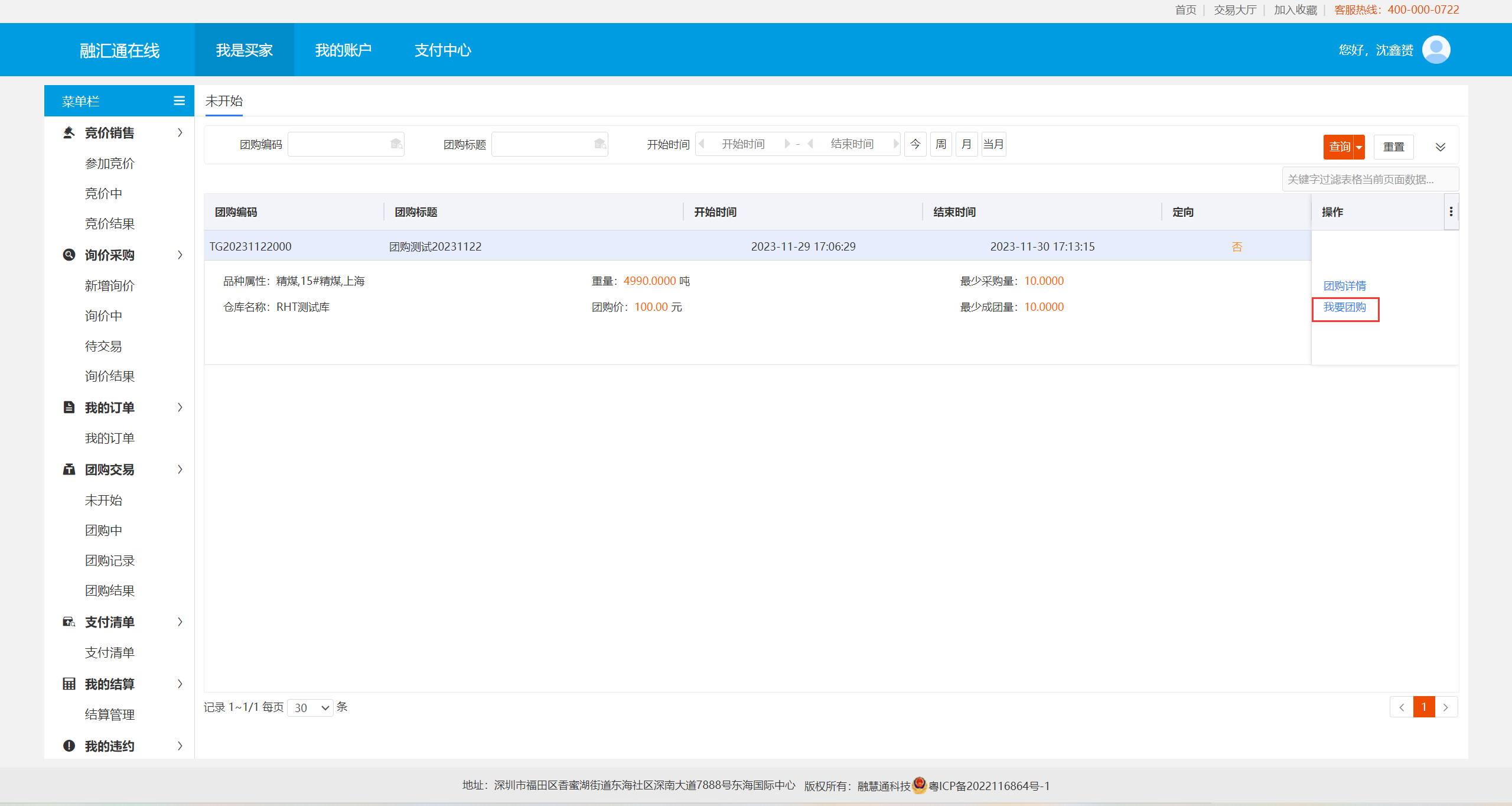The image size is (1512, 806).
Task: Expand the advanced search double-chevron
Action: (x=1441, y=147)
